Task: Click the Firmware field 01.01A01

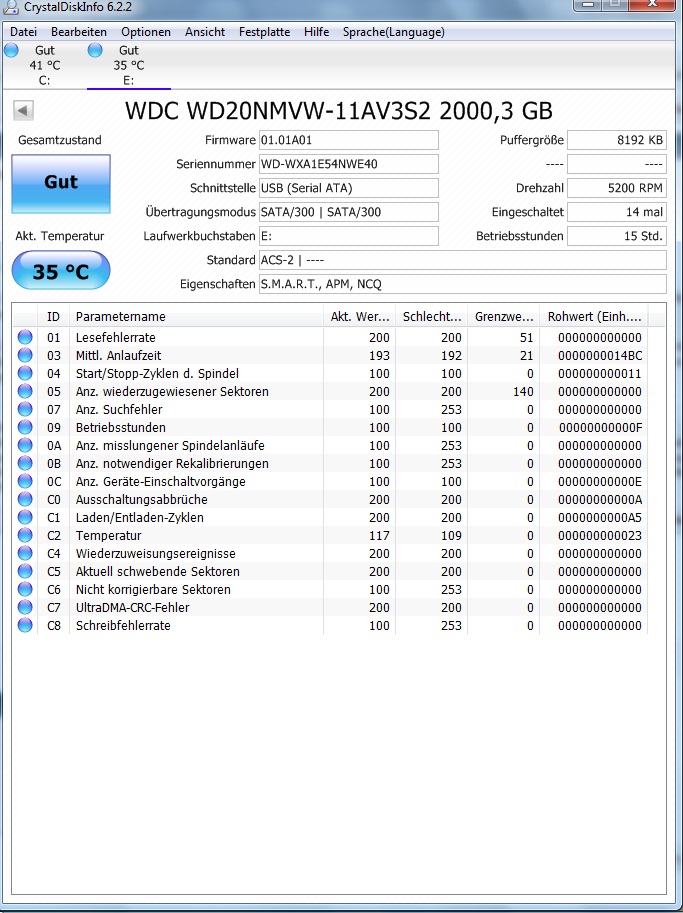Action: tap(349, 140)
